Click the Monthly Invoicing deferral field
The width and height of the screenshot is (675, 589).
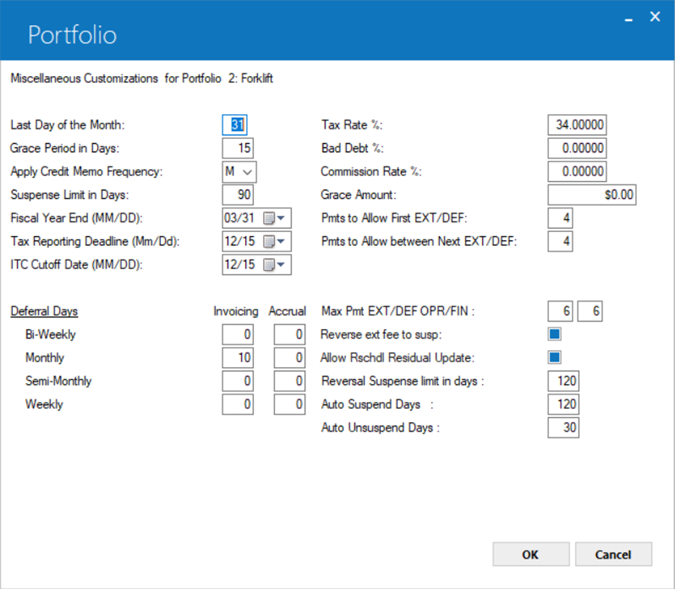click(x=238, y=358)
